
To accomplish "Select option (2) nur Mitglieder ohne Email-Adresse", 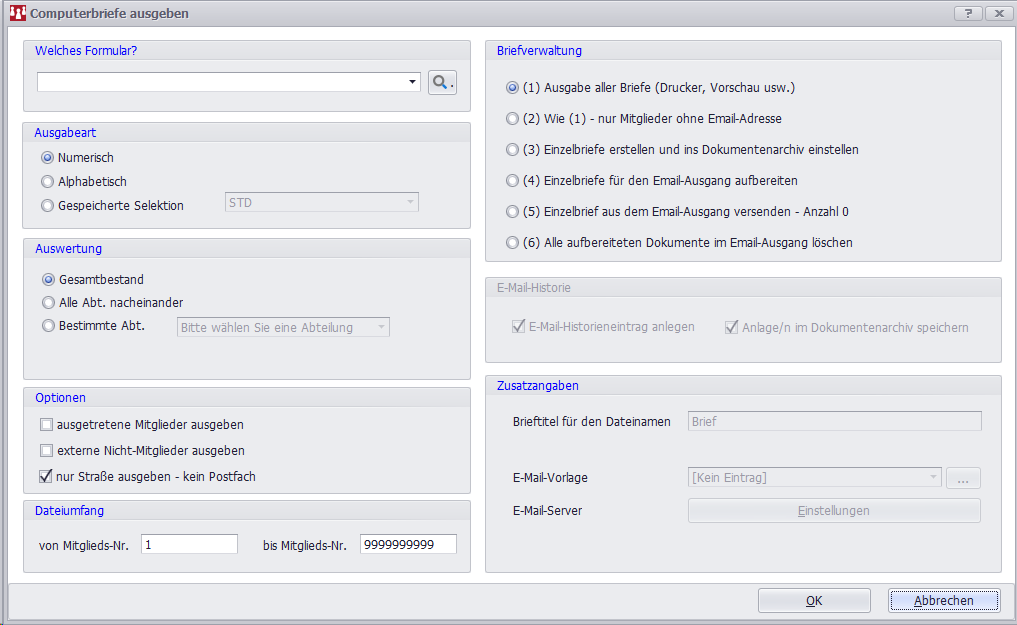I will pos(513,119).
